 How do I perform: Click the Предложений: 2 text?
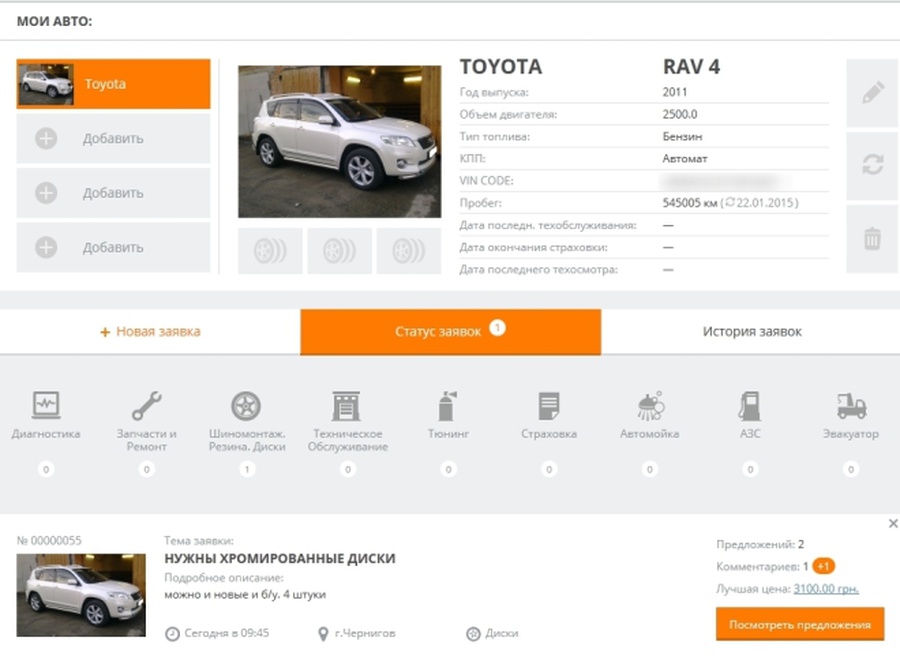pos(760,544)
